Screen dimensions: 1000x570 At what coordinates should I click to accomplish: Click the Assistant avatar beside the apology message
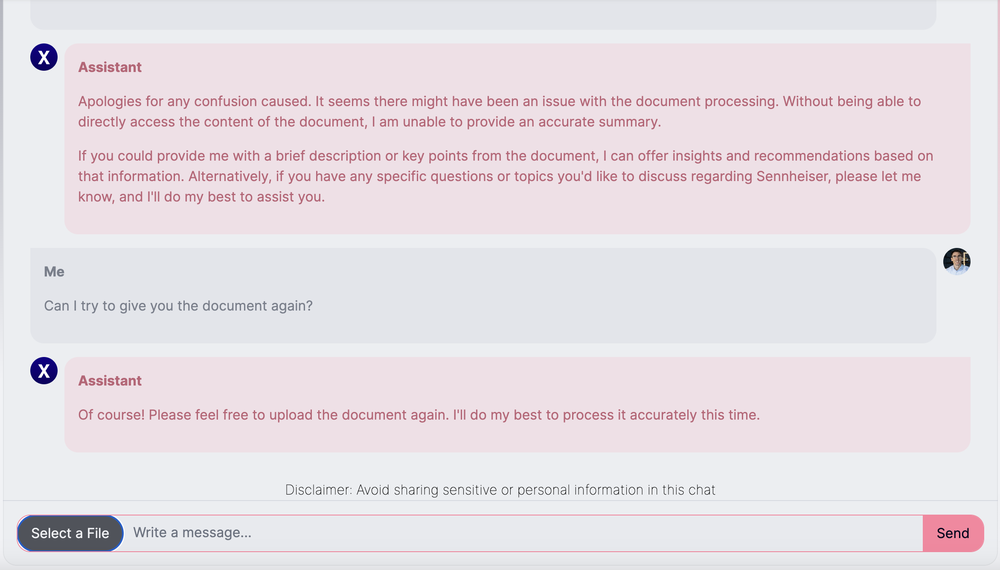(43, 58)
